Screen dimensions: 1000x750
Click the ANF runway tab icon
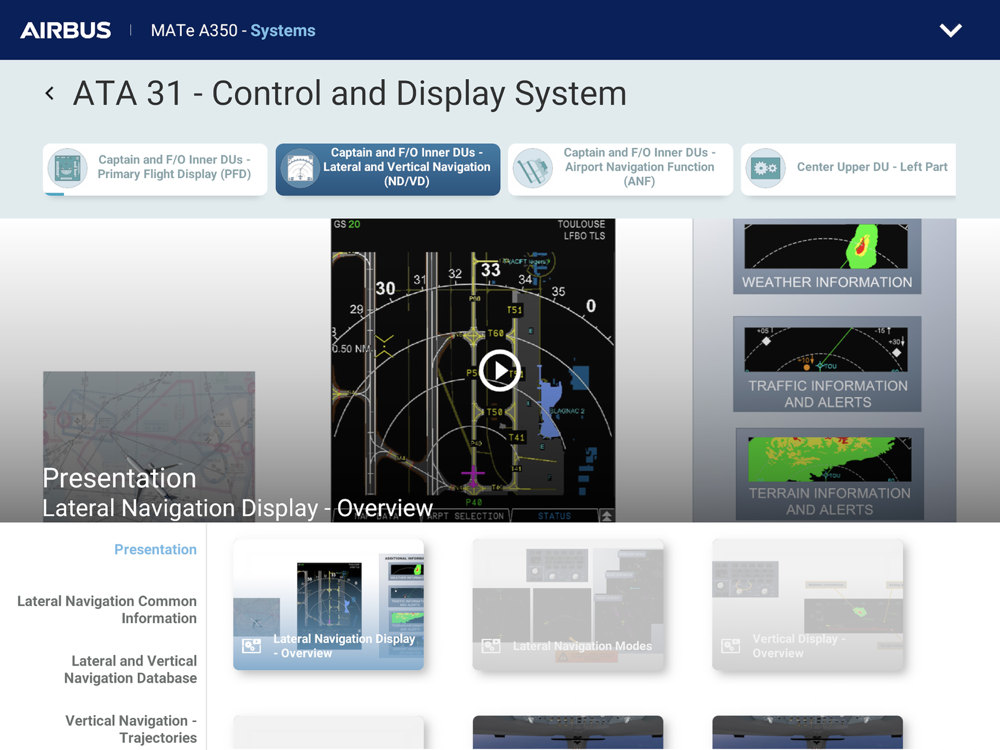[533, 168]
